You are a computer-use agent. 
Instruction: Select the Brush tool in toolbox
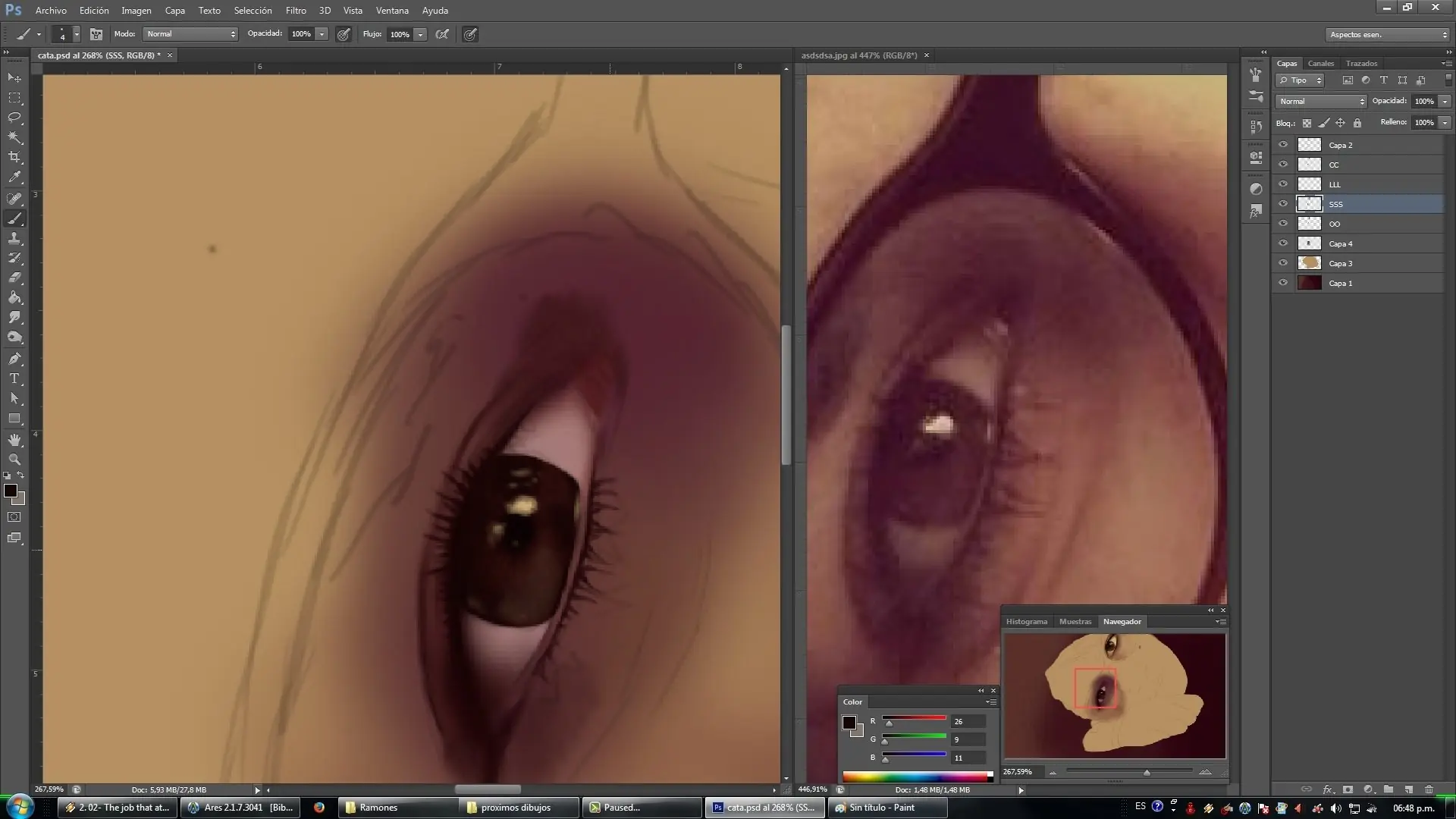[x=14, y=218]
